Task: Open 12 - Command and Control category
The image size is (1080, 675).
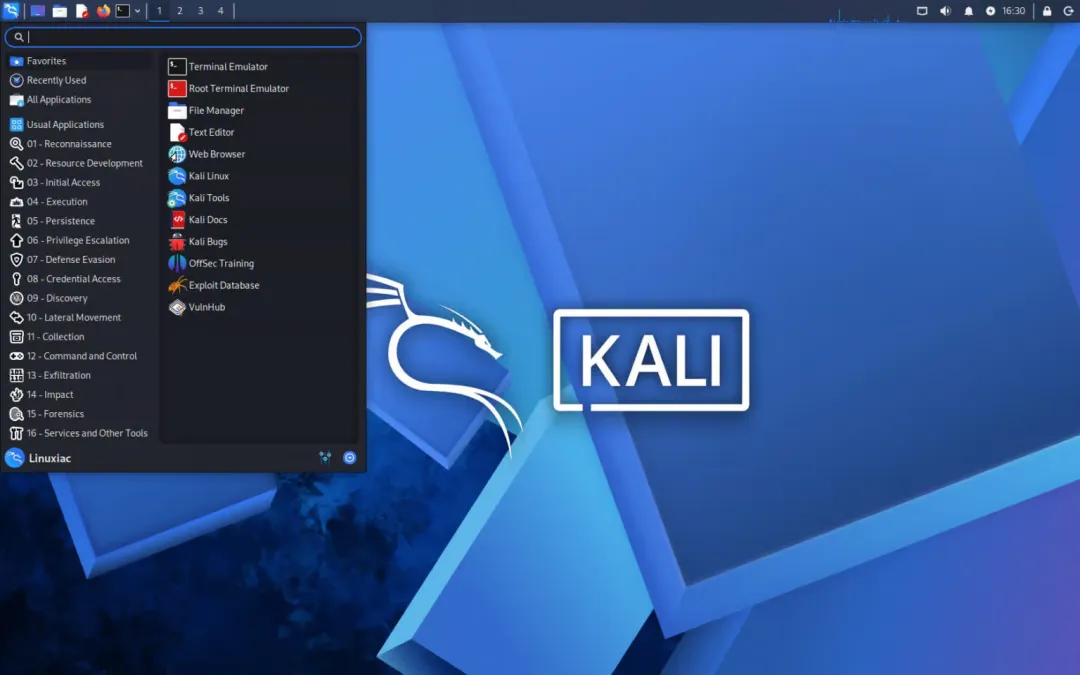Action: click(80, 356)
